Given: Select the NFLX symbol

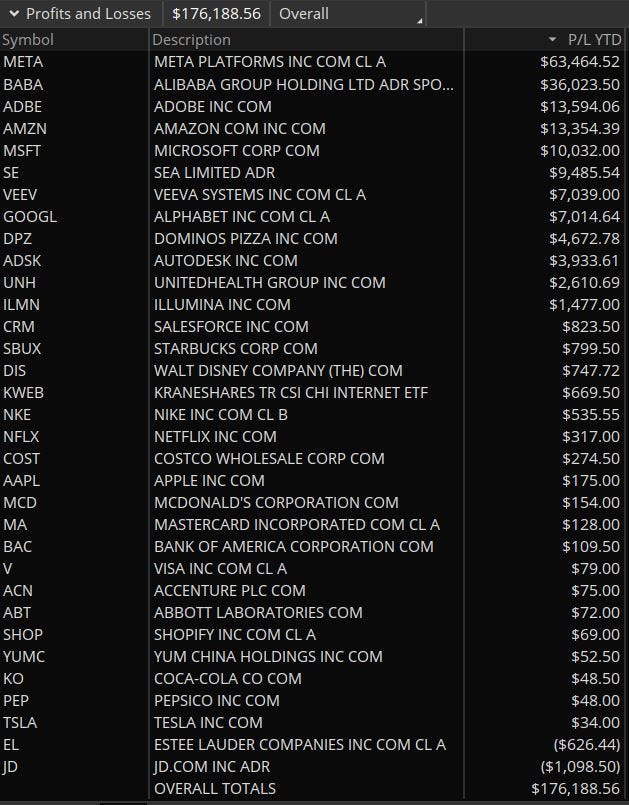Looking at the screenshot, I should pos(21,437).
